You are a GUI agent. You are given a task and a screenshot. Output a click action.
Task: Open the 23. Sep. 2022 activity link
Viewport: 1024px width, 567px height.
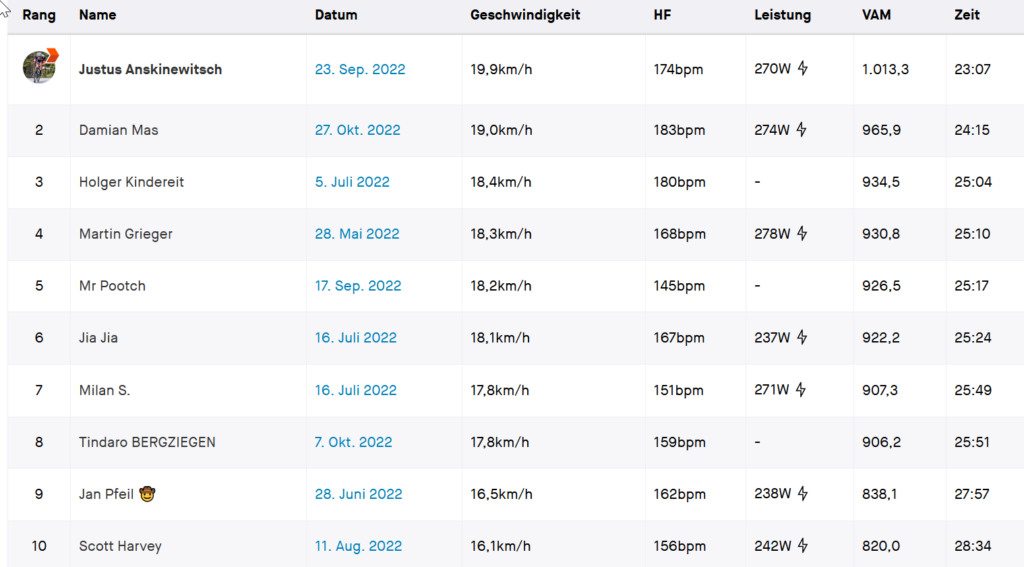(x=360, y=70)
